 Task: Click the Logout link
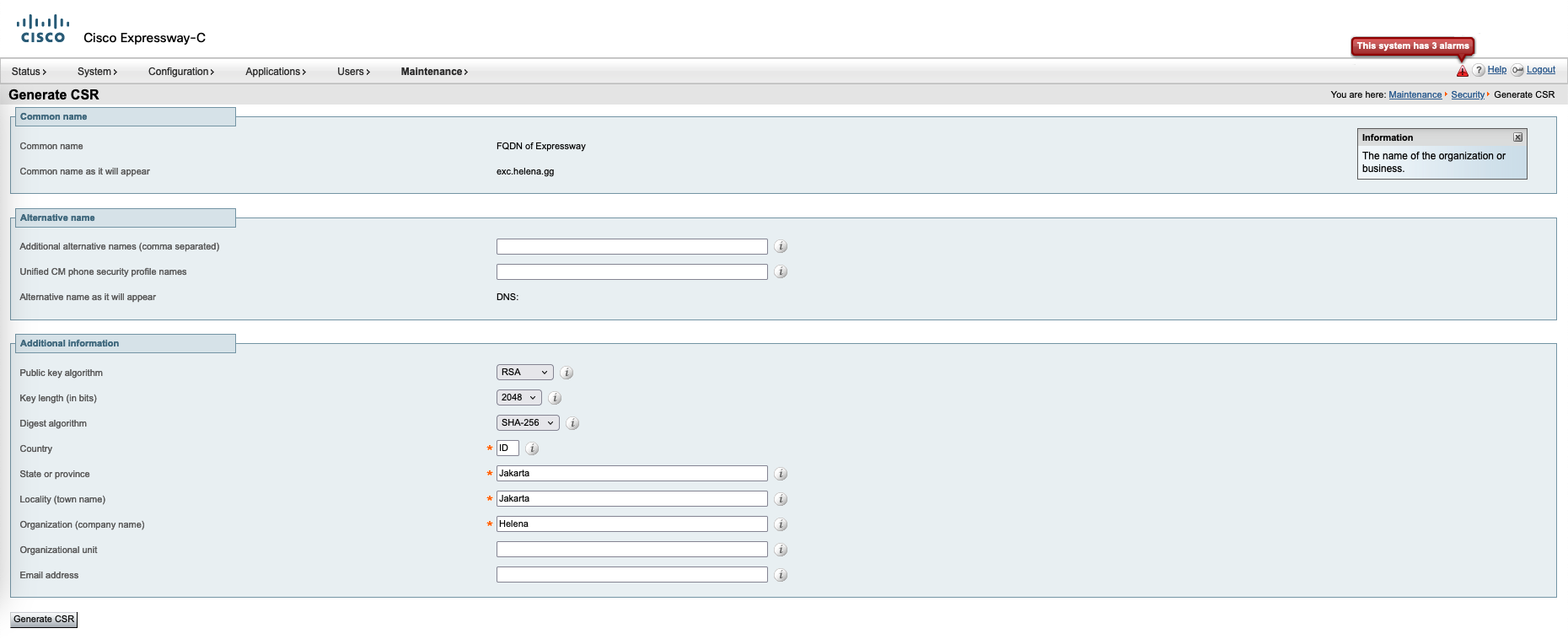[1540, 70]
